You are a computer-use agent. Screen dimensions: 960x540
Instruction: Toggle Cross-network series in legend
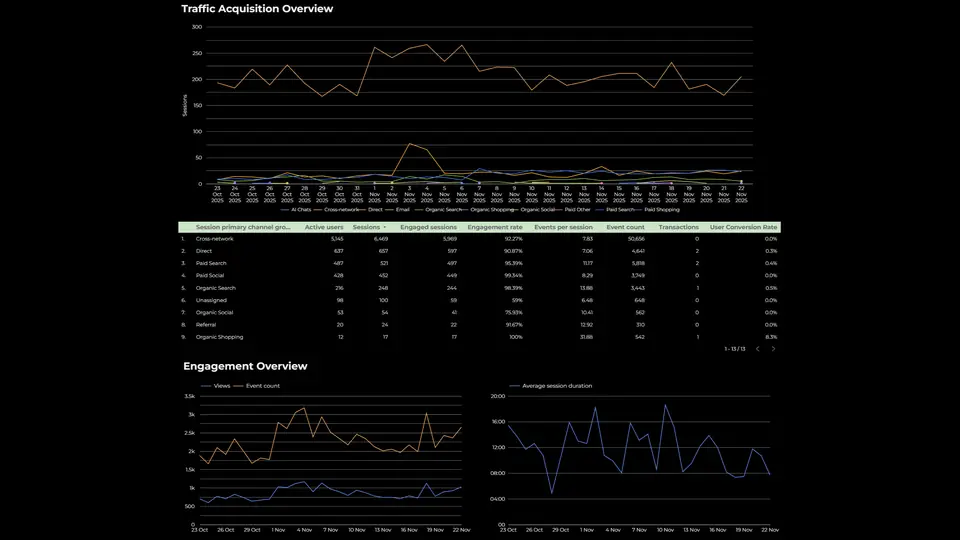tap(337, 209)
